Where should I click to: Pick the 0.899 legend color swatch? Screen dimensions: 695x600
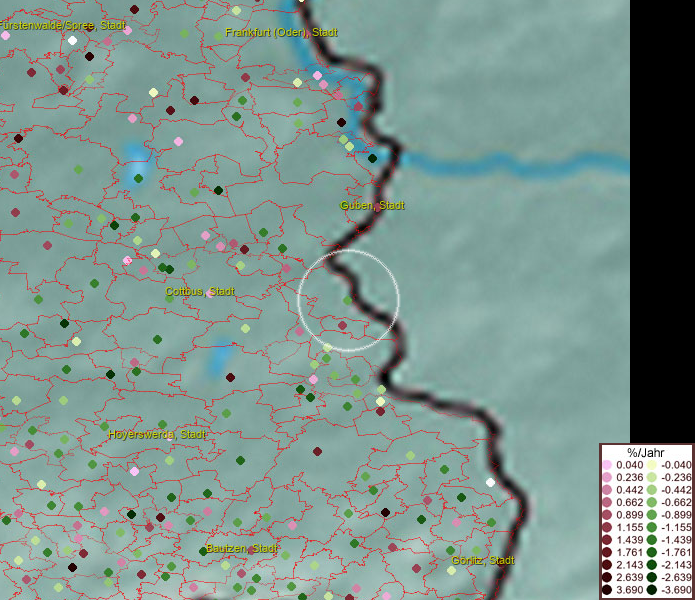pyautogui.click(x=607, y=515)
